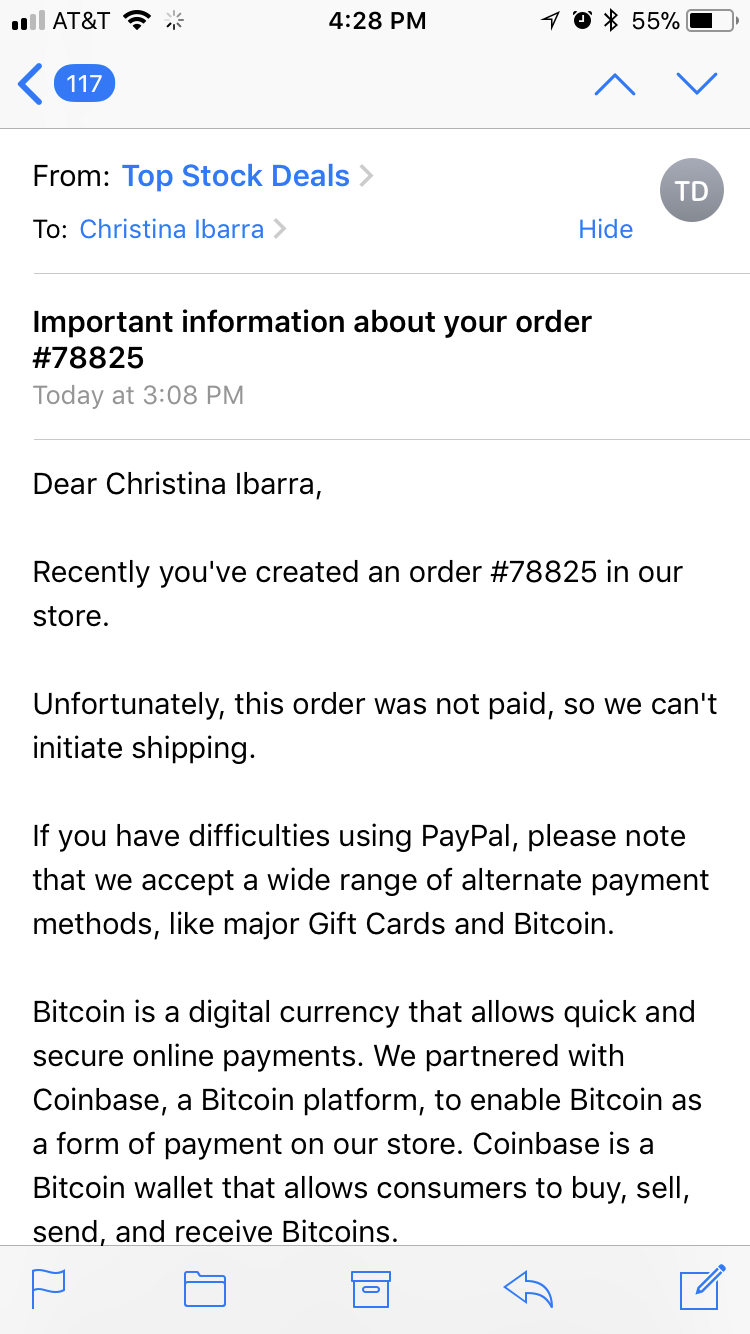Open the move-to-folder icon

[x=205, y=1289]
